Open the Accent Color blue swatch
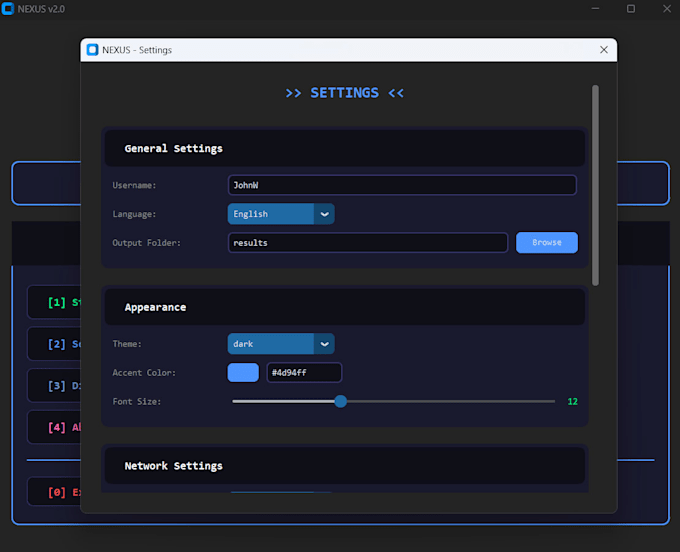The image size is (680, 552). click(243, 372)
